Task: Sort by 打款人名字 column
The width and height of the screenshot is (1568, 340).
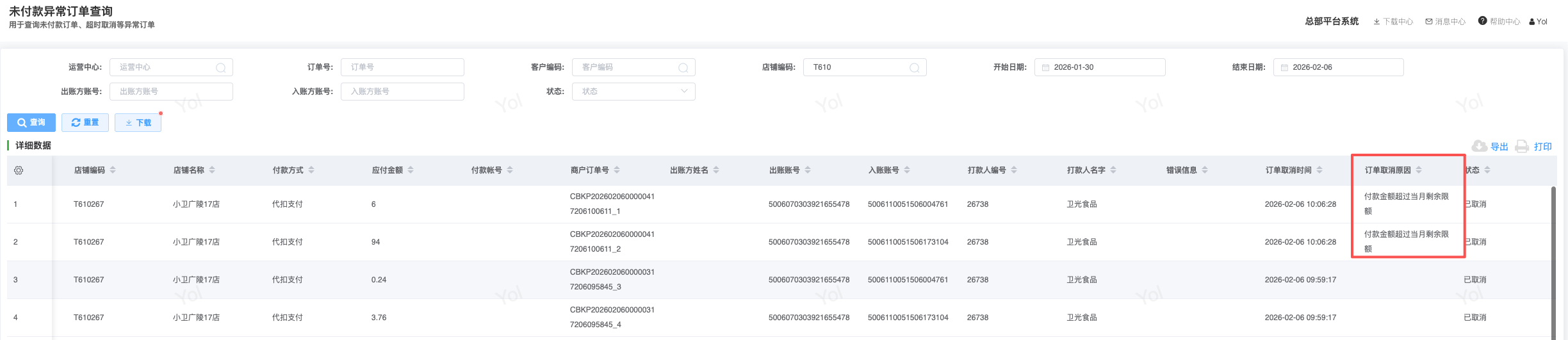Action: coord(1113,170)
